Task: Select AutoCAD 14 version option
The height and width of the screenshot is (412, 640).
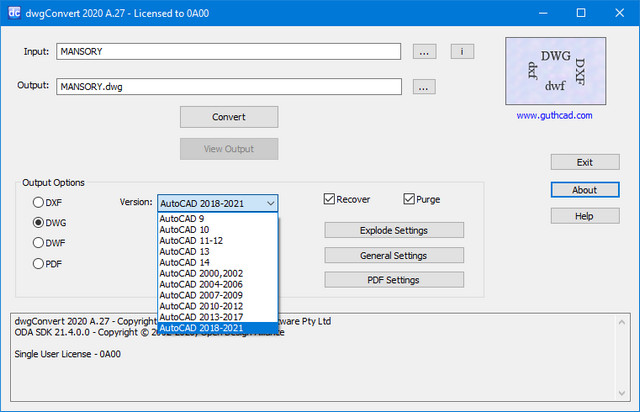Action: point(181,262)
